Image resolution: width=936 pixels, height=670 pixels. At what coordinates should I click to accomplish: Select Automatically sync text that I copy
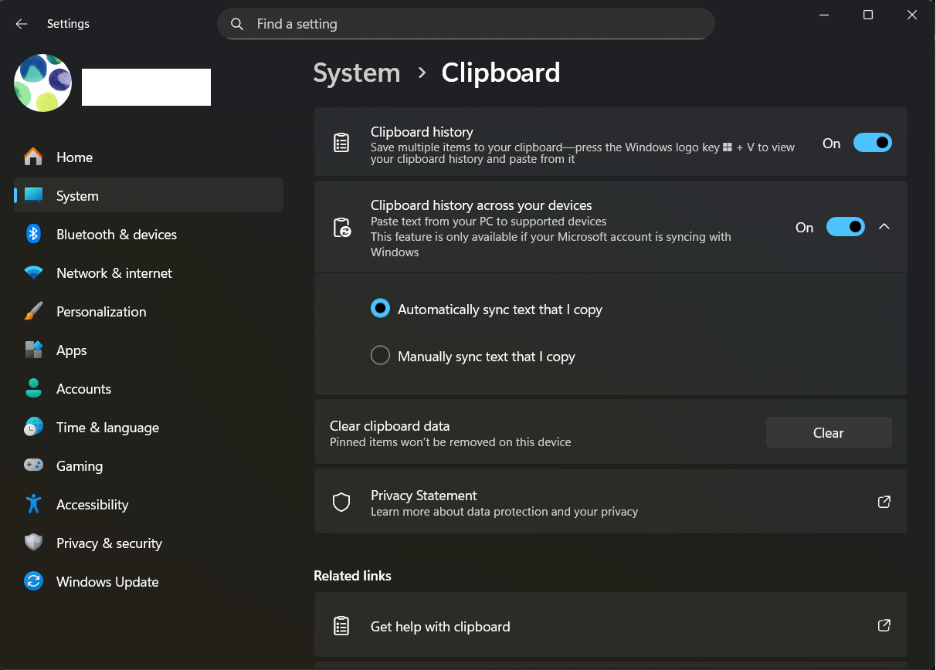coord(380,309)
